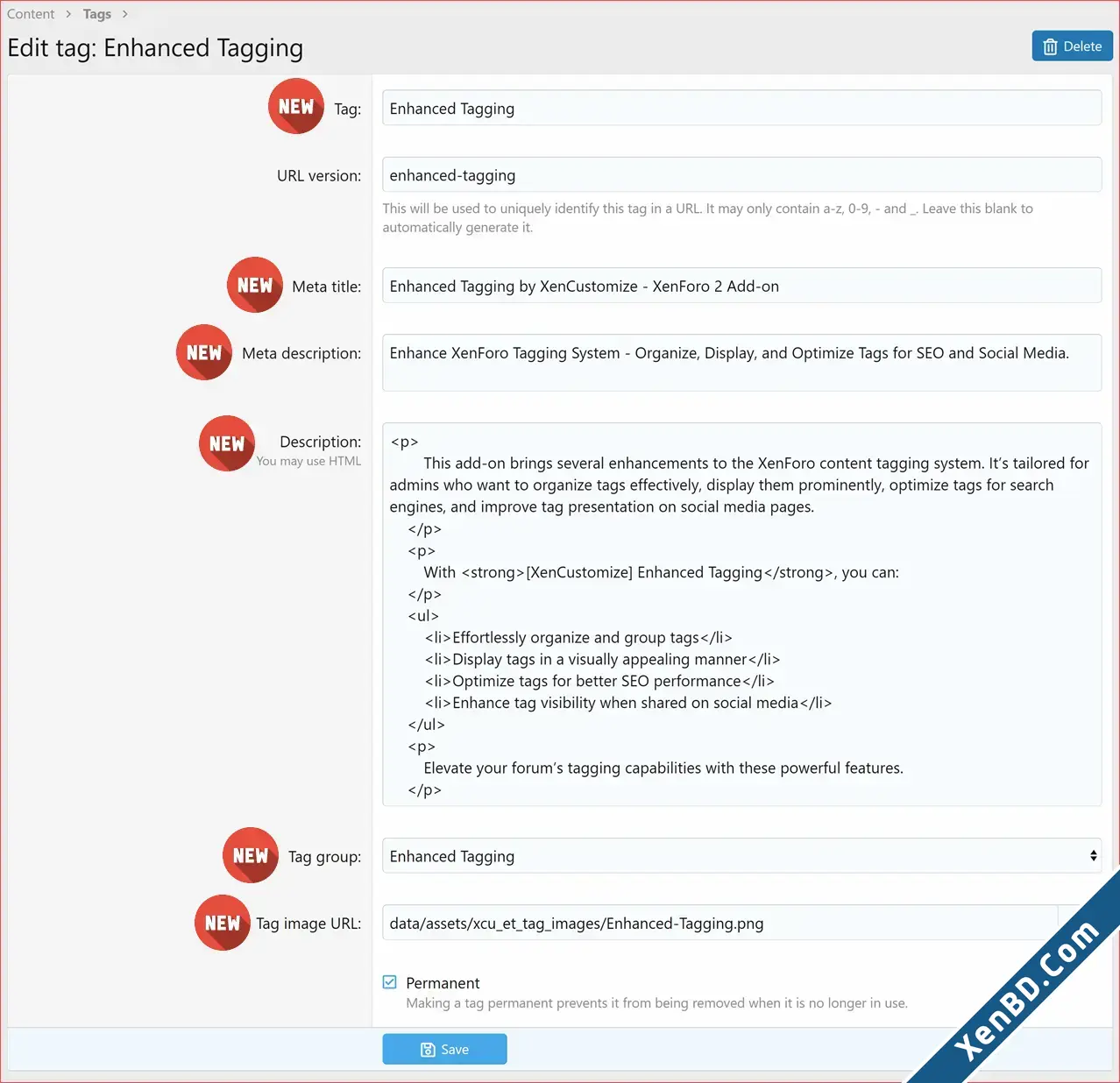The height and width of the screenshot is (1083, 1120).
Task: Click the 'Tag group:' label
Action: pyautogui.click(x=324, y=857)
